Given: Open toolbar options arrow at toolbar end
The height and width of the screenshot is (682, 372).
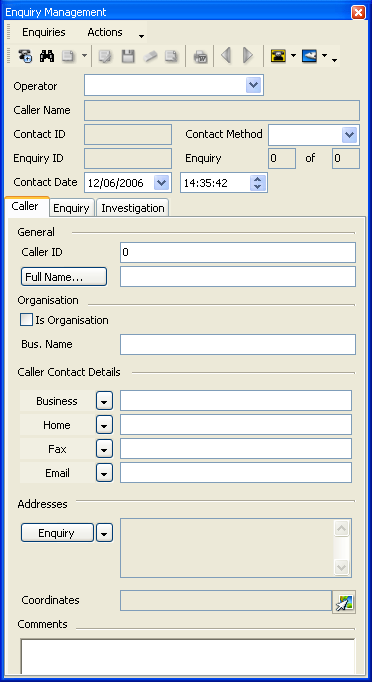Looking at the screenshot, I should (334, 60).
